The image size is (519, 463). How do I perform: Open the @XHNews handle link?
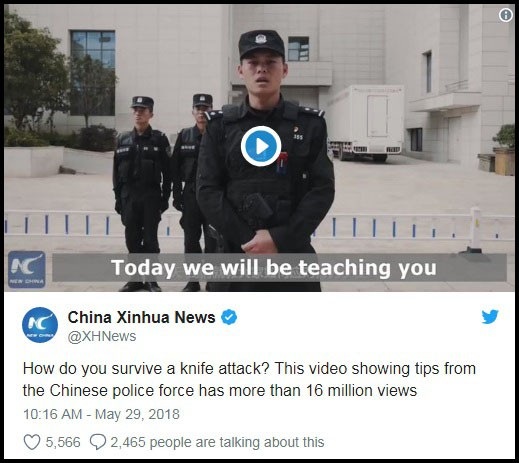[102, 336]
